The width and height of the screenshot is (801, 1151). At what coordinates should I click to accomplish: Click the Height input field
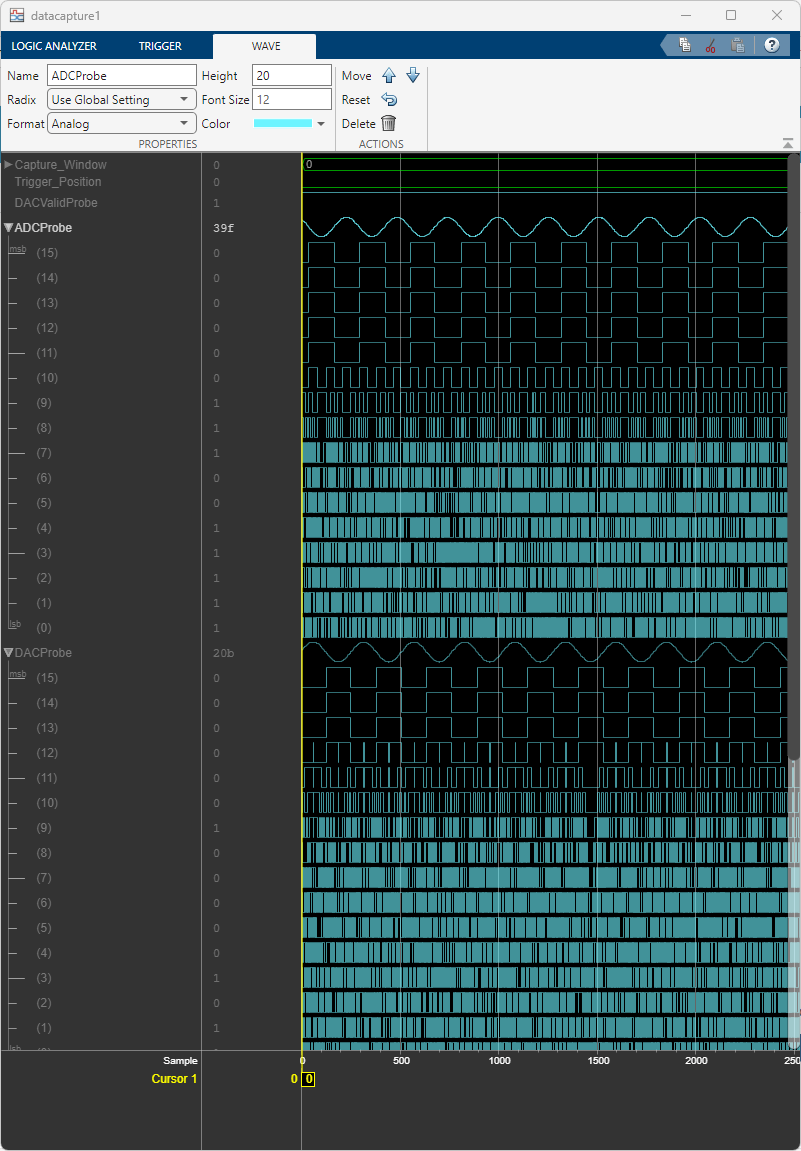tap(291, 76)
